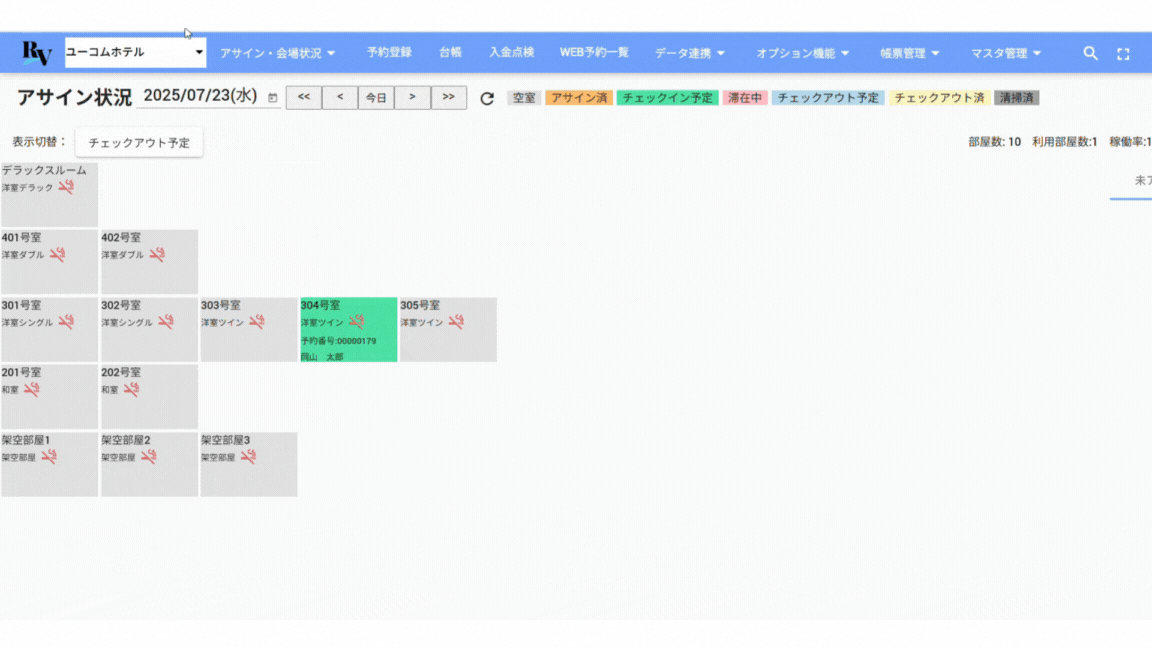Select the orange アサイン済 legend swatch
Viewport: 1152px width, 648px height.
[x=579, y=98]
